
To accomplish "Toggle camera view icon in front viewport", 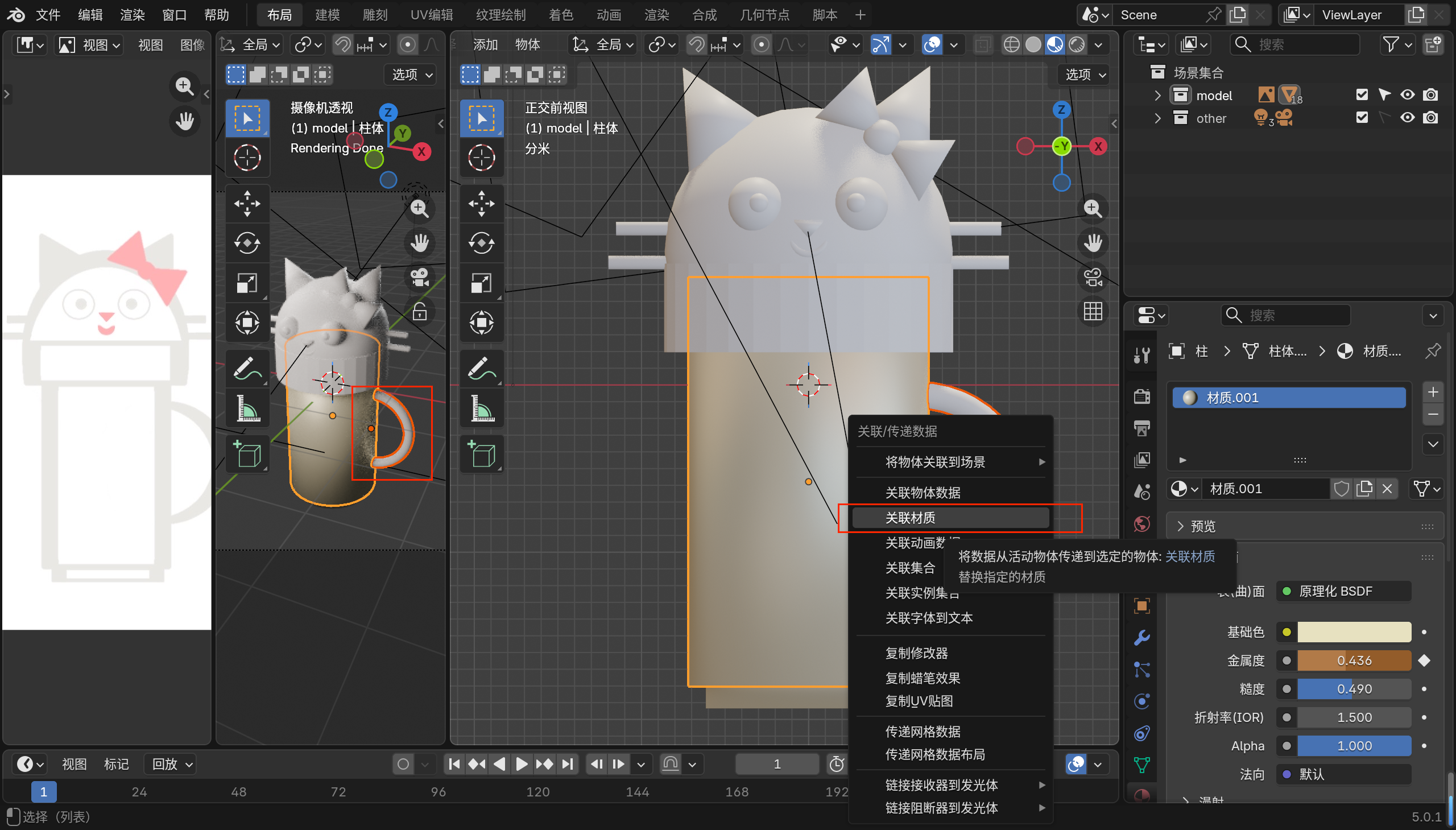I will click(x=1093, y=278).
